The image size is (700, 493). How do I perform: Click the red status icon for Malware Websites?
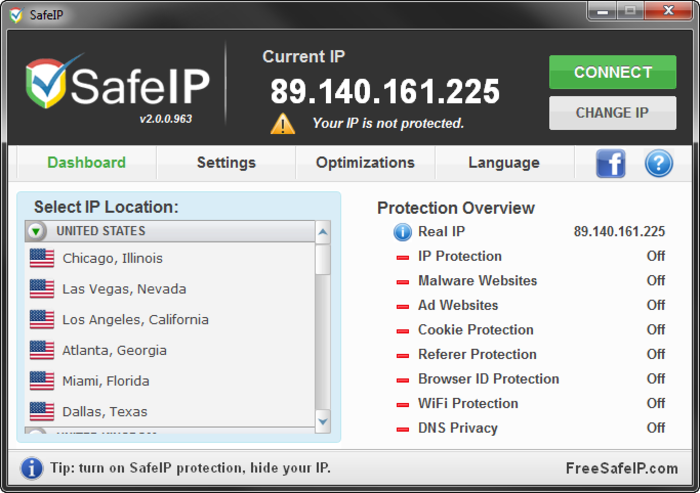(x=403, y=282)
